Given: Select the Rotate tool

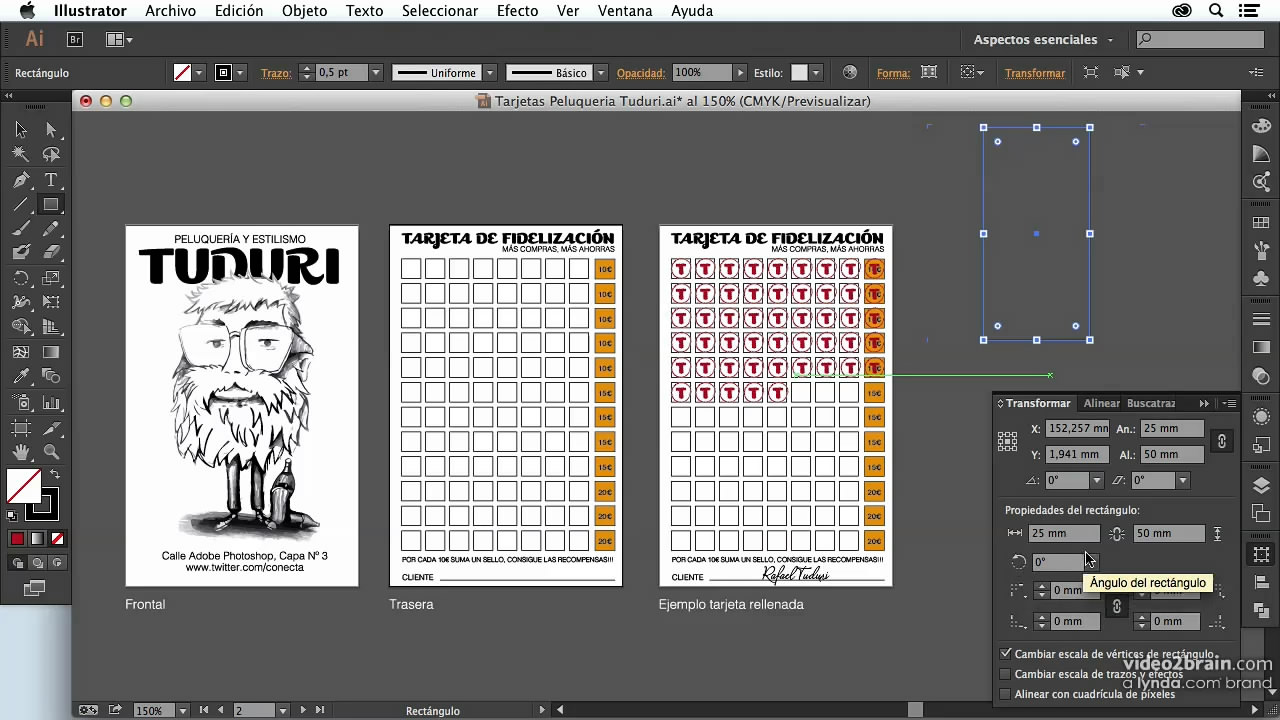Looking at the screenshot, I should [21, 278].
